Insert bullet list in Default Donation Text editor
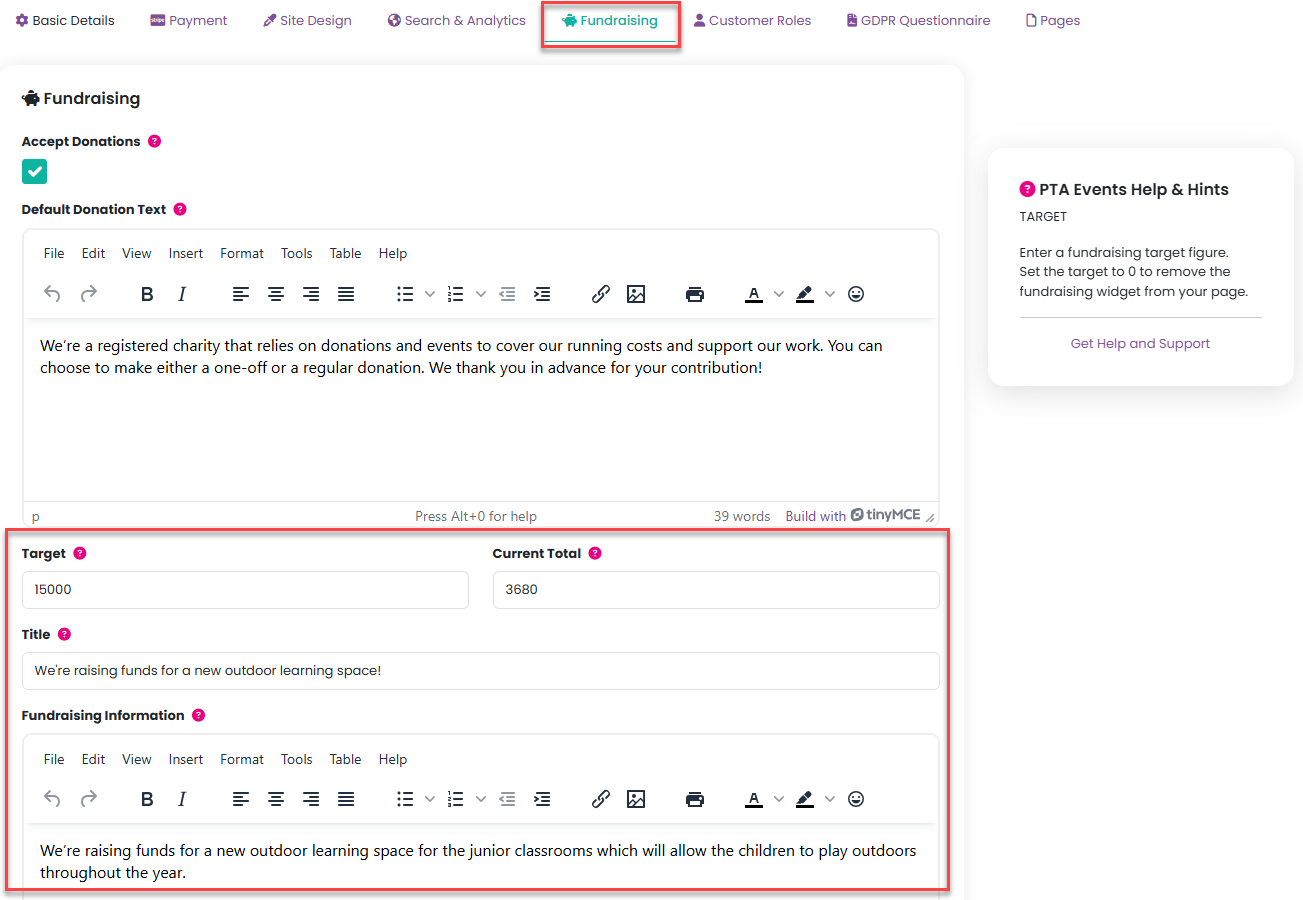 coord(405,294)
